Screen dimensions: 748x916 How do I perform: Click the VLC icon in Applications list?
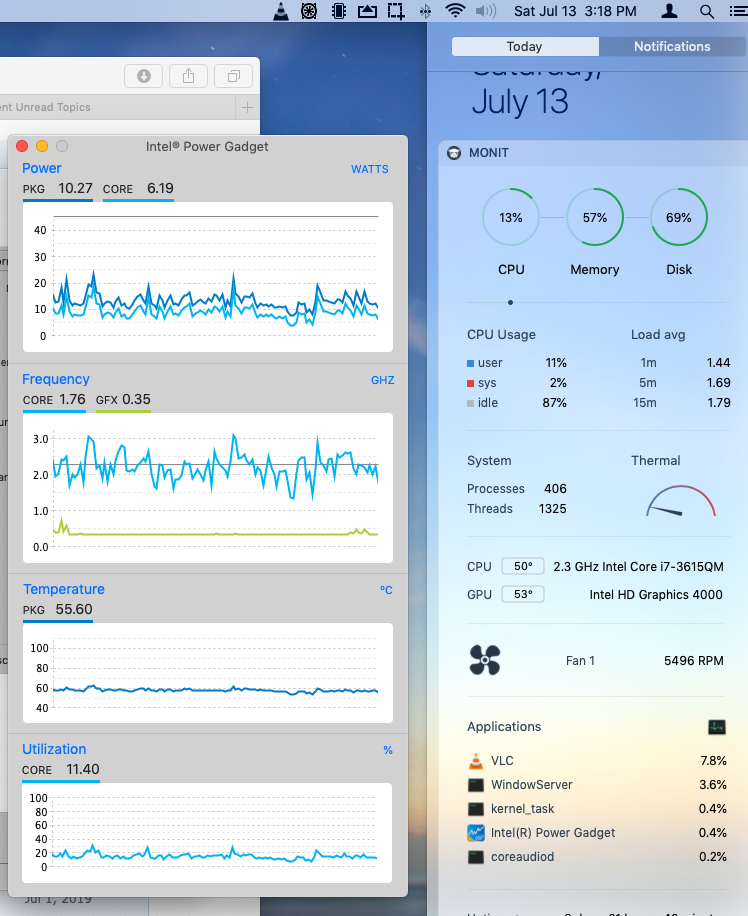pyautogui.click(x=476, y=761)
